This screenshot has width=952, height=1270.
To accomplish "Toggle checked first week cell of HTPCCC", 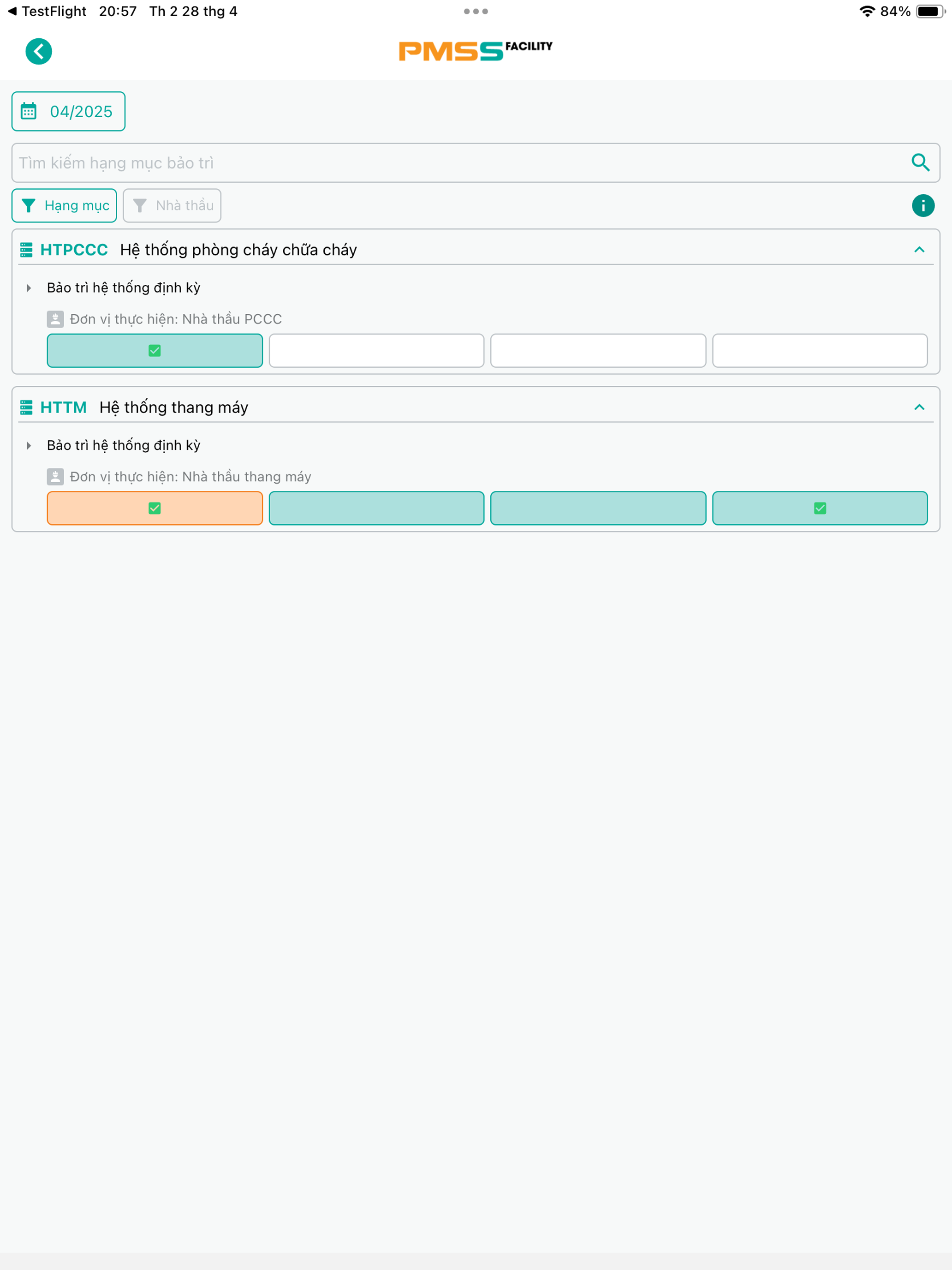I will point(155,351).
